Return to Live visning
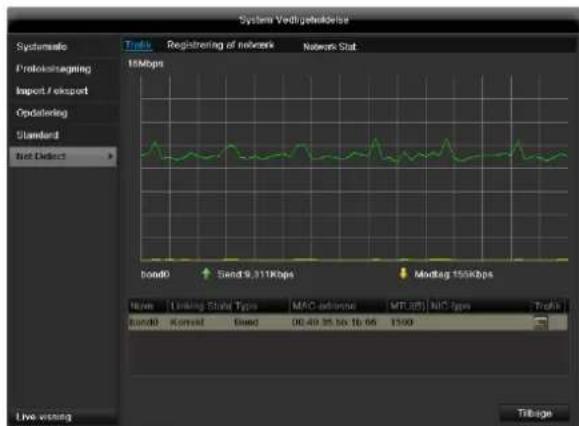 (44, 417)
